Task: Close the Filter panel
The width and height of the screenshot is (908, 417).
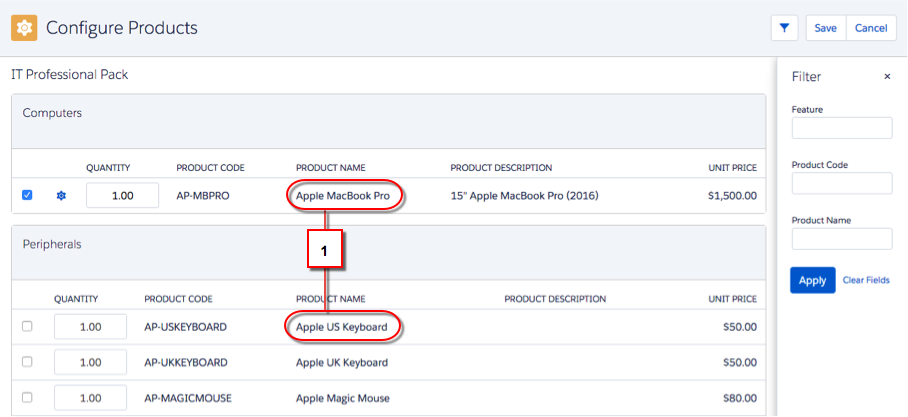Action: point(887,76)
